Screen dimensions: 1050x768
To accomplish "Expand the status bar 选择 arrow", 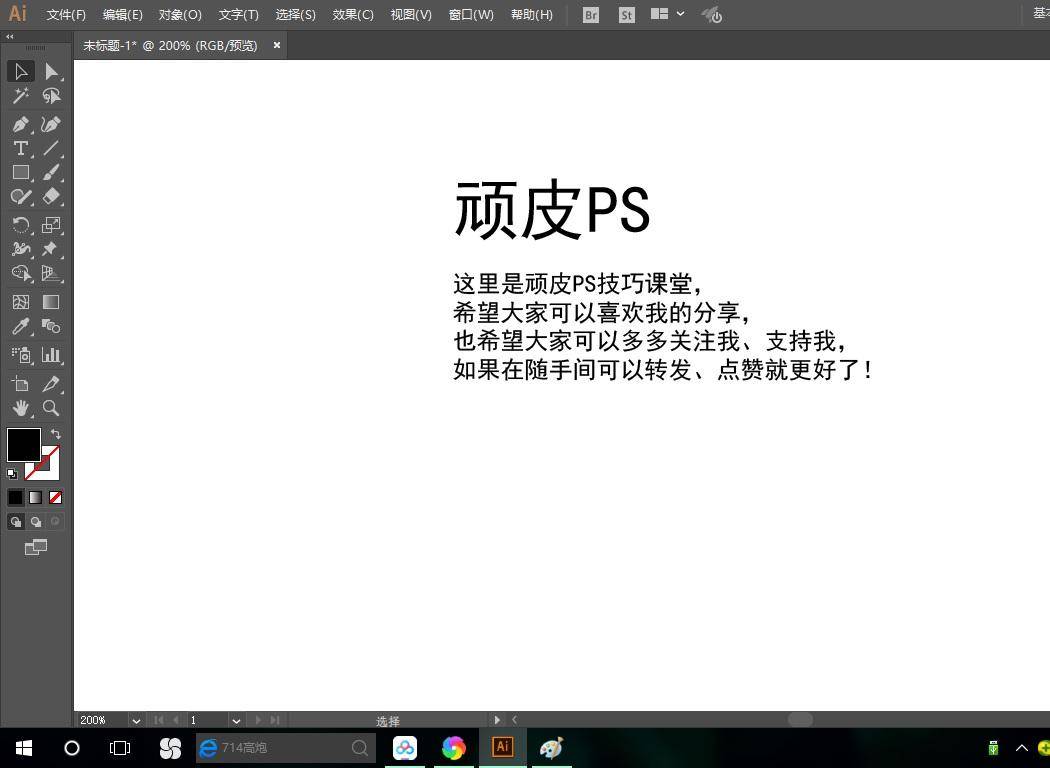I will coord(497,720).
